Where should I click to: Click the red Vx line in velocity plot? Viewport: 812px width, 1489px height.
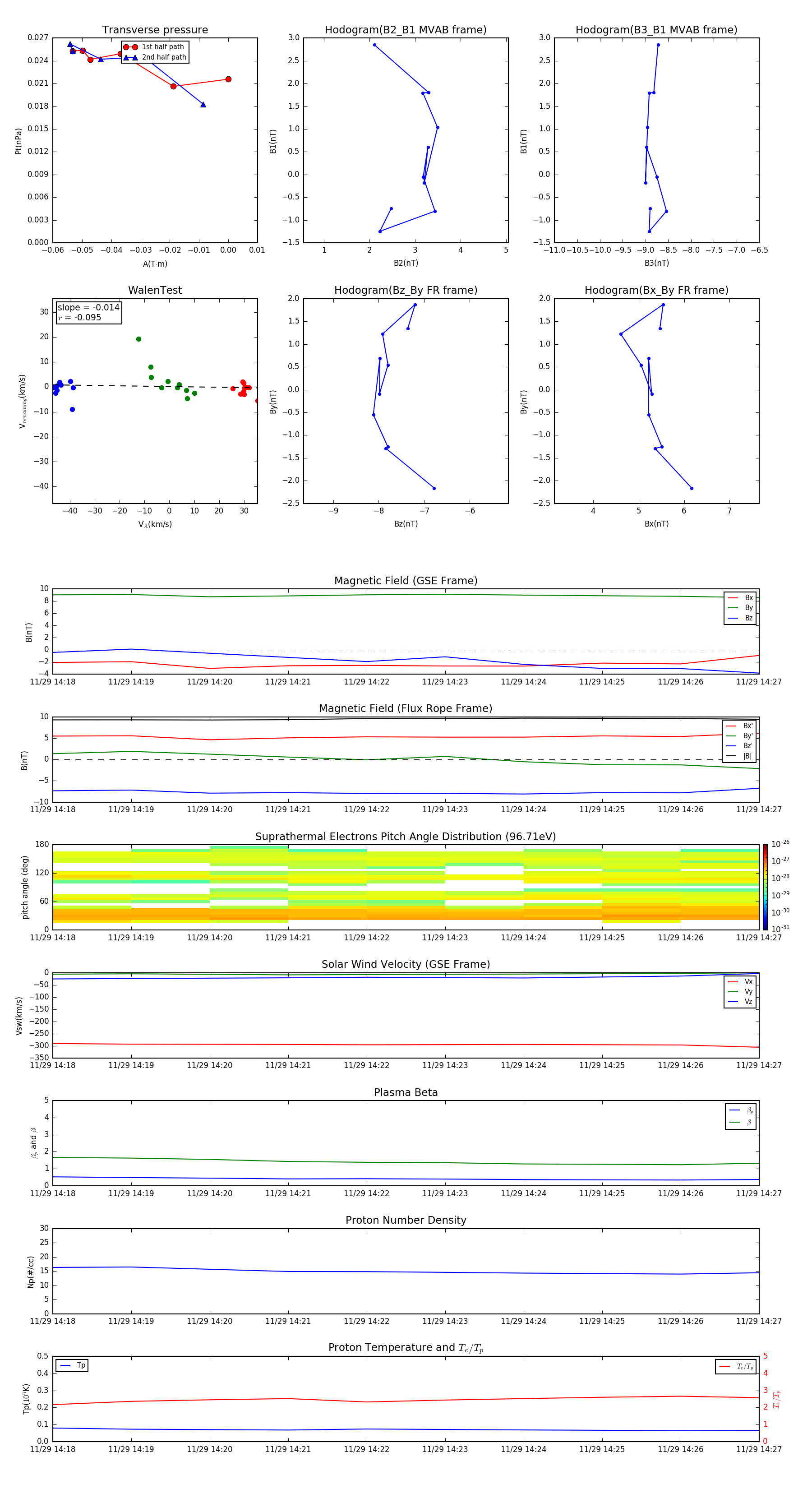point(406,1045)
